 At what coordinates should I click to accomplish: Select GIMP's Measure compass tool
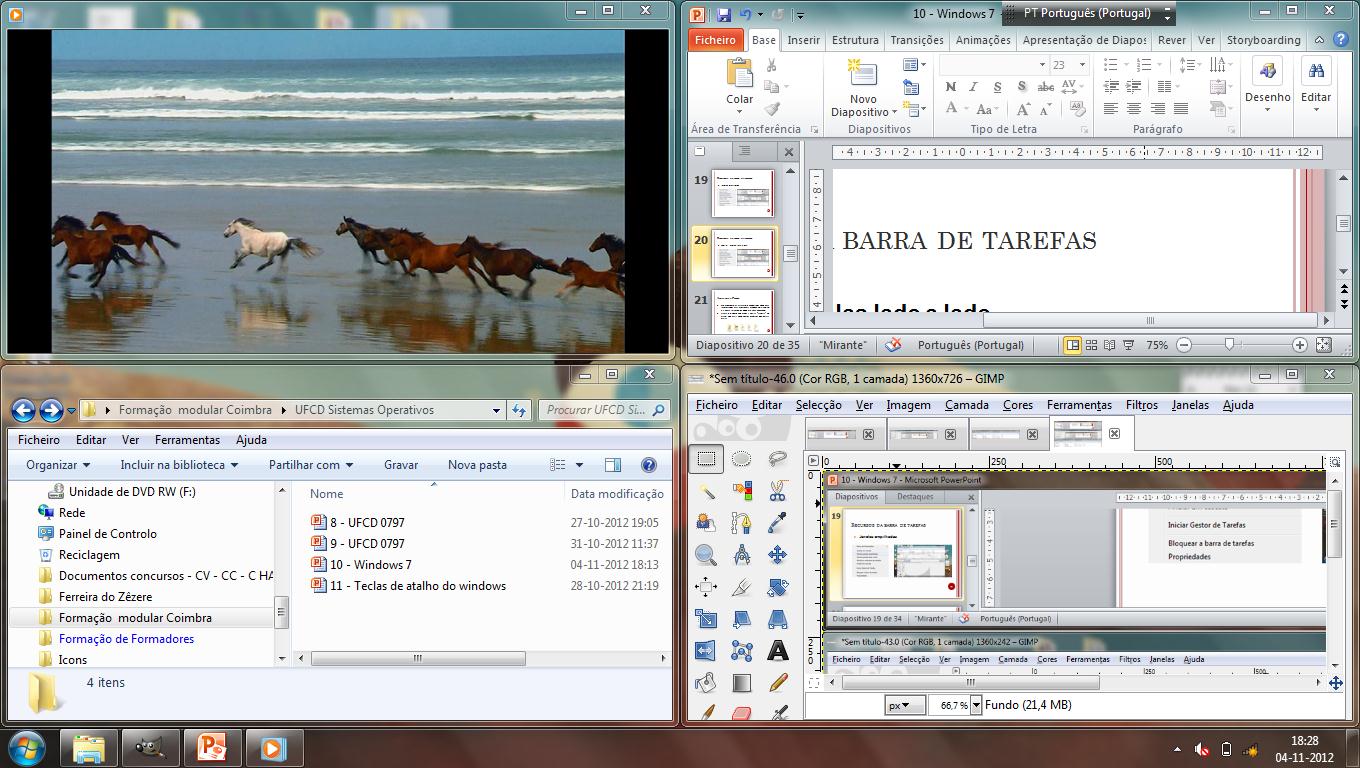tap(741, 555)
